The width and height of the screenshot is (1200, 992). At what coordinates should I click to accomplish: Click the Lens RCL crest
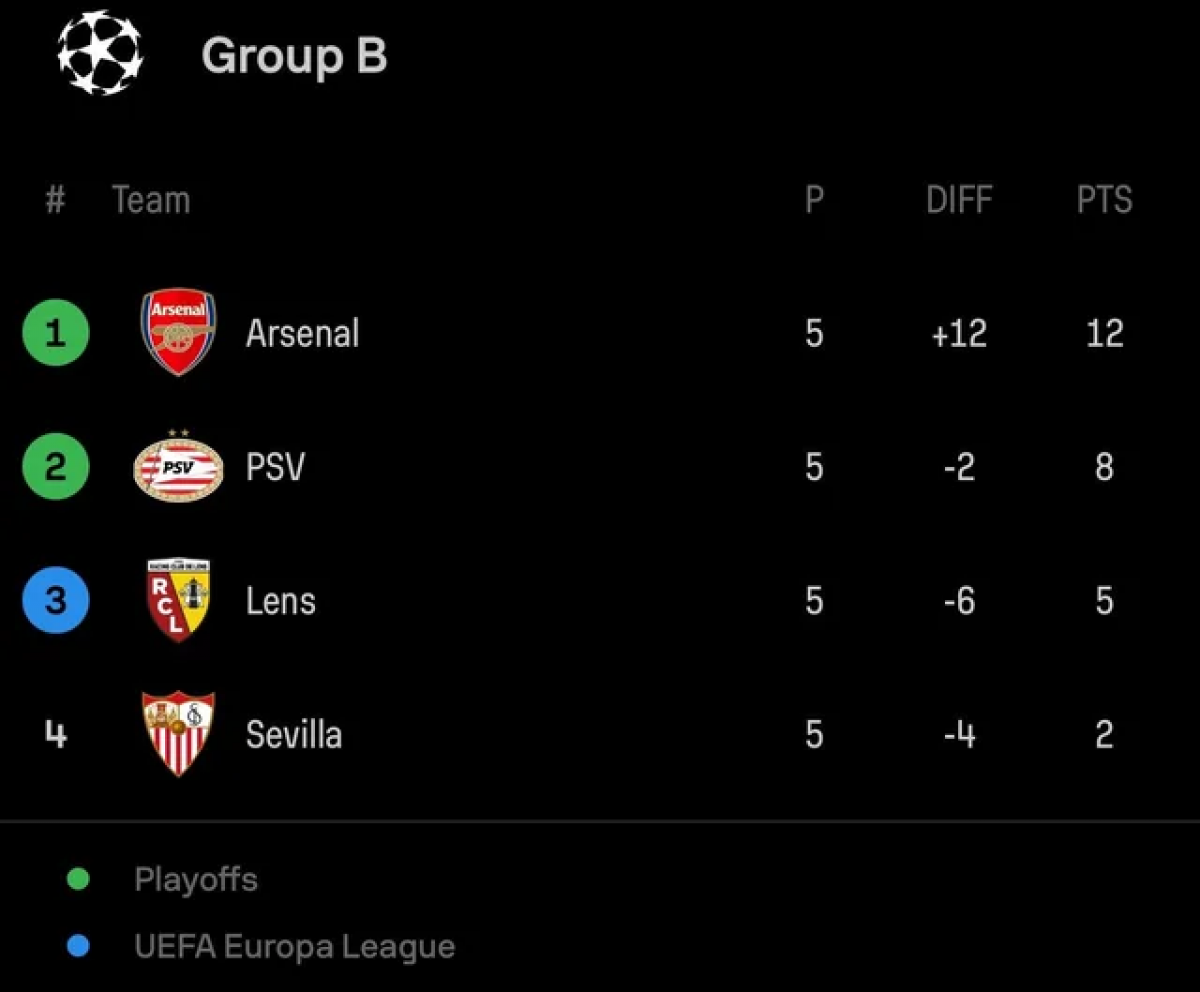point(178,600)
